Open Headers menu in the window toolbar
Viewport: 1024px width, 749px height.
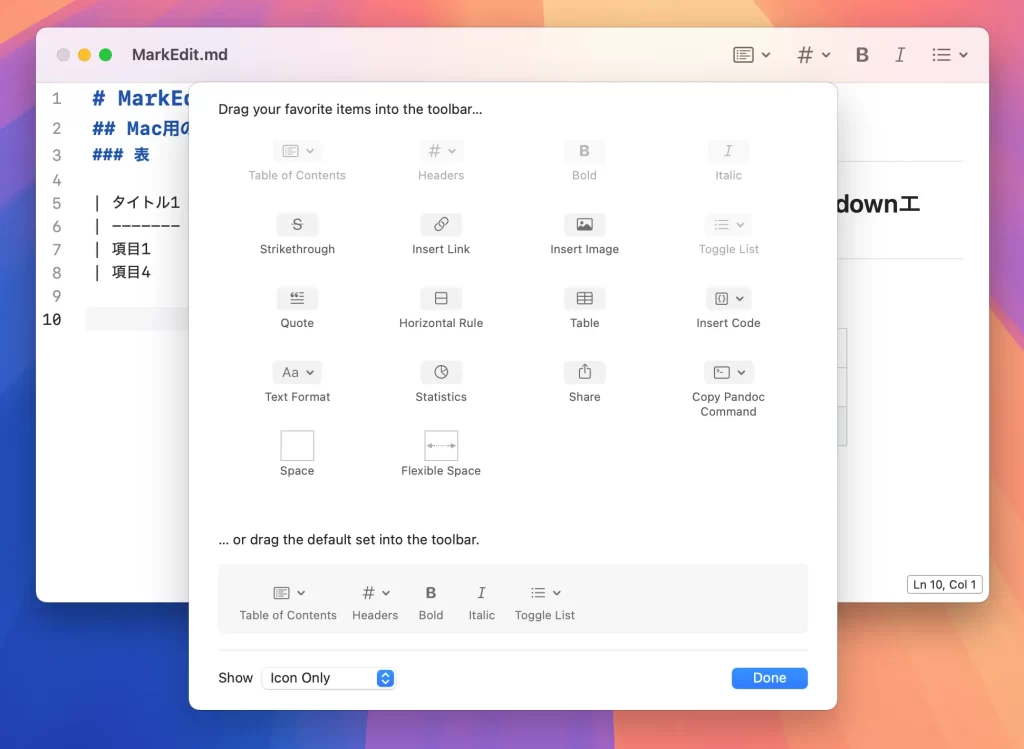point(814,55)
